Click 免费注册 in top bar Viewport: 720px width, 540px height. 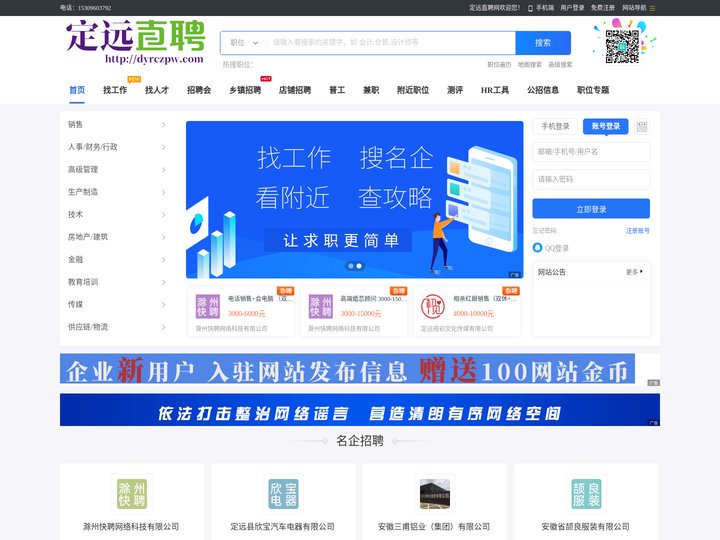click(602, 8)
